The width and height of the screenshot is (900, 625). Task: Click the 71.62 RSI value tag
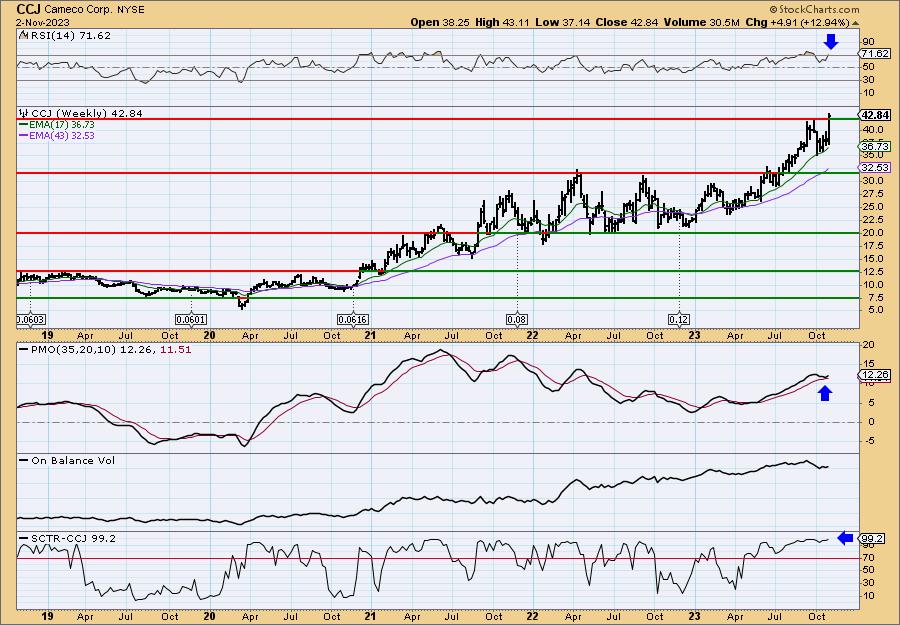(874, 53)
